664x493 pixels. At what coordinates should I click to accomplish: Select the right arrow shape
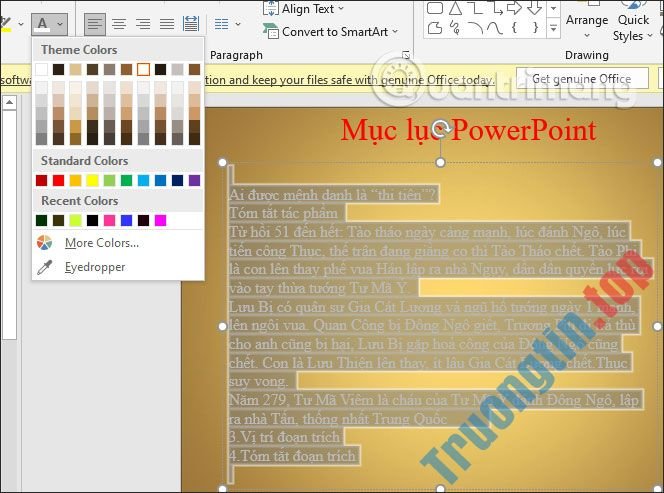tap(515, 8)
